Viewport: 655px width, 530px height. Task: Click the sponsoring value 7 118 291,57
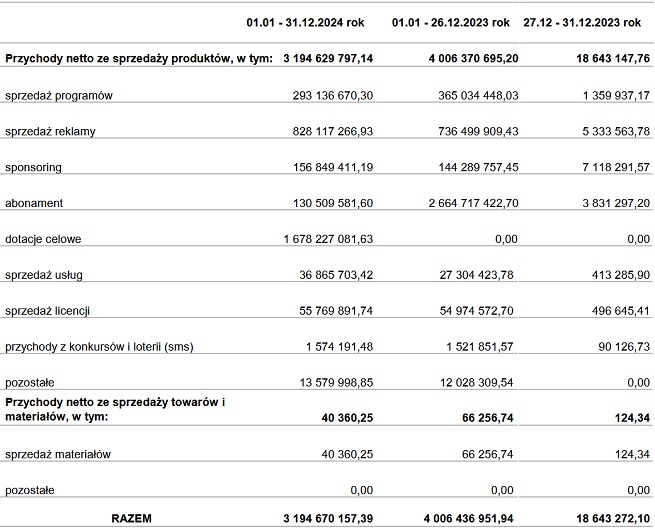coord(616,167)
